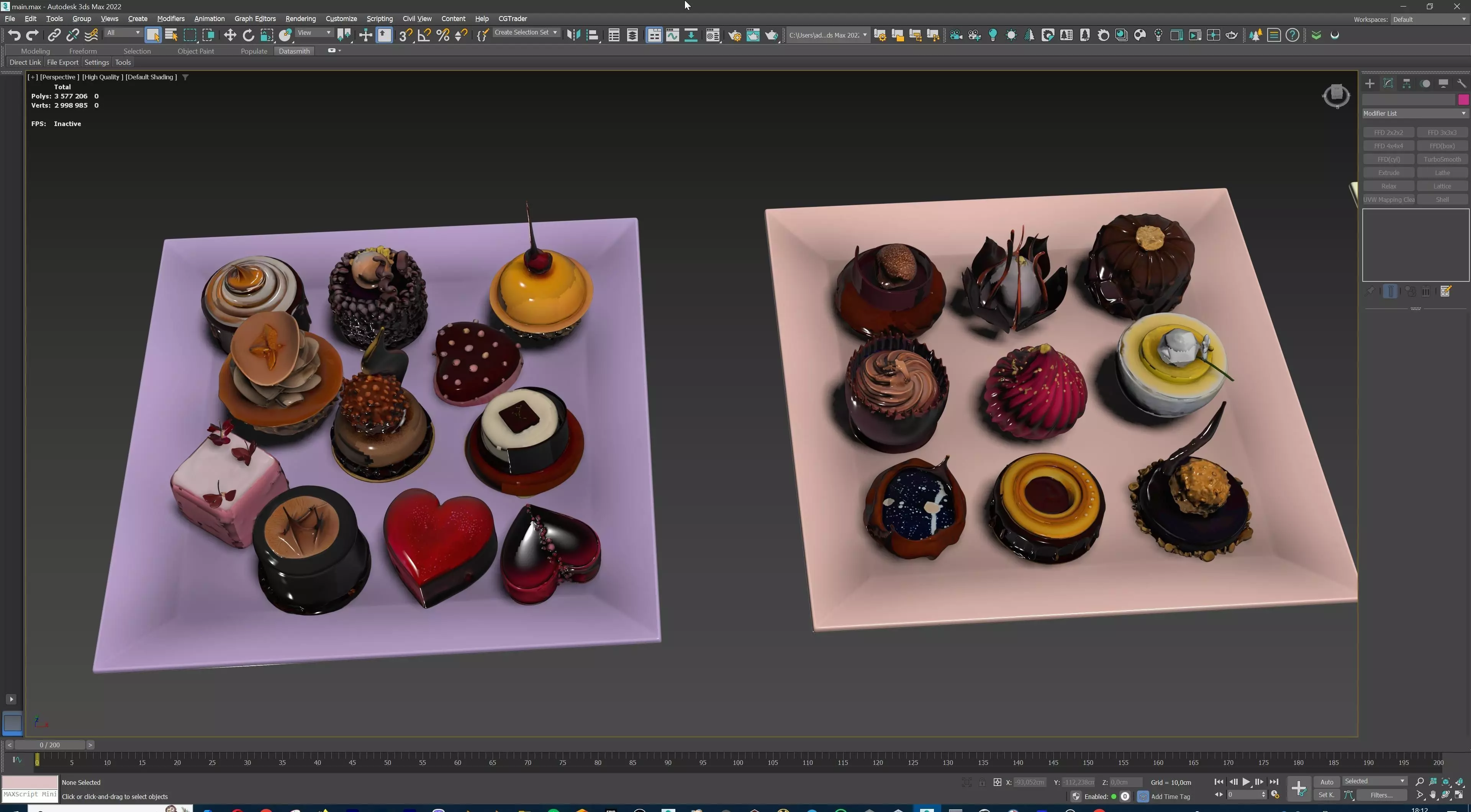Expand the scene explorer side arrow

pos(11,699)
